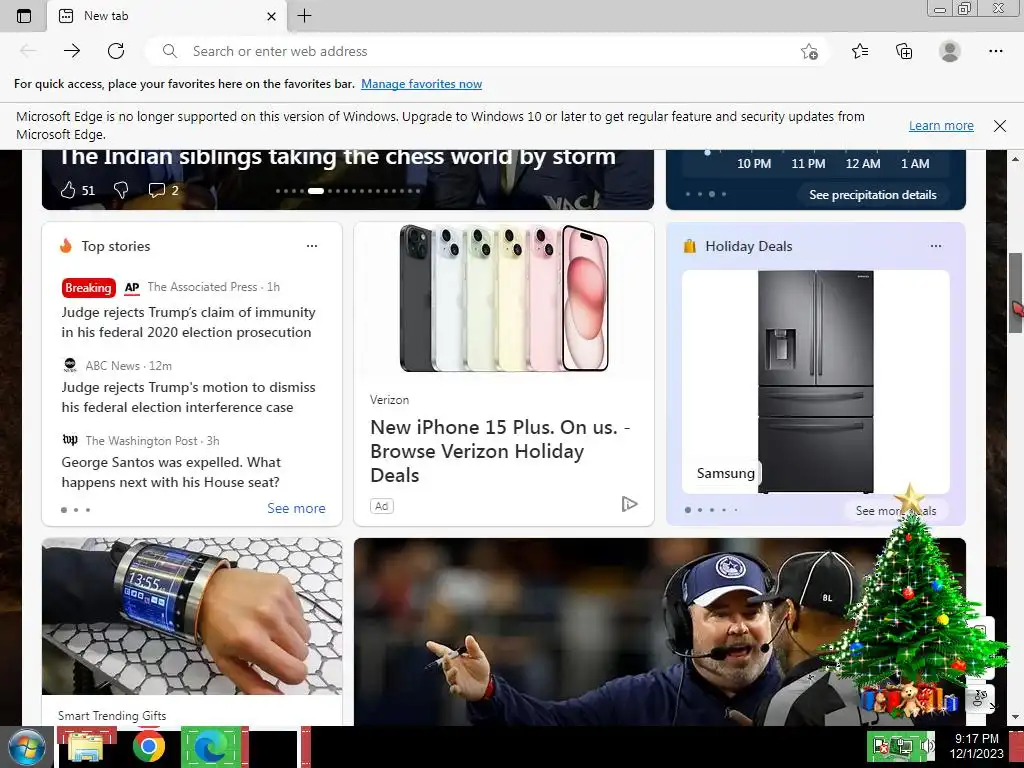Select first Top stories page dot
This screenshot has width=1024, height=768.
tap(63, 510)
